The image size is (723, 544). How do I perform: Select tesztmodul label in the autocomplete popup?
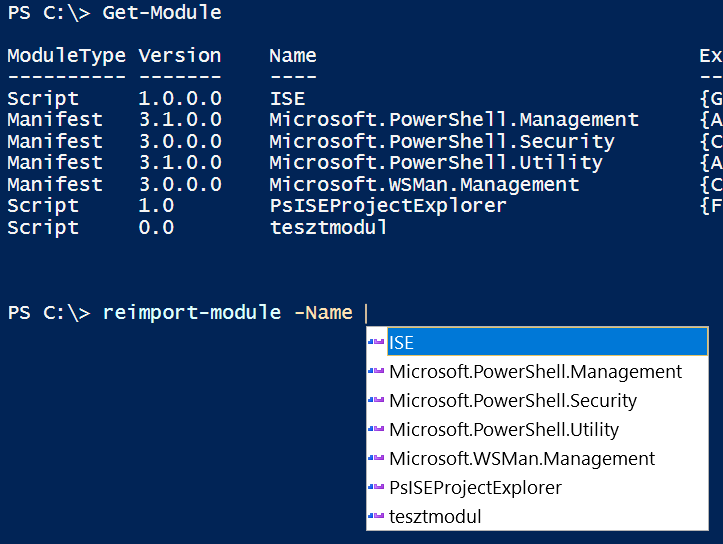point(435,516)
